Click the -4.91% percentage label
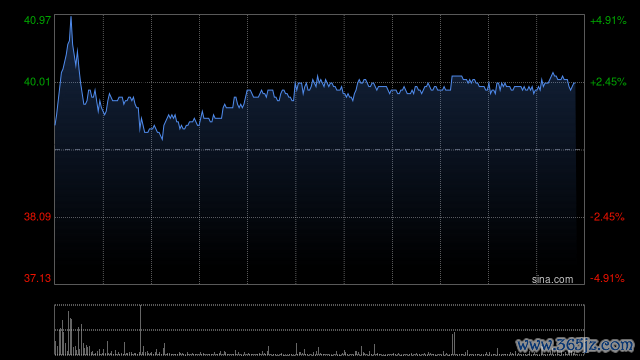The width and height of the screenshot is (640, 360). (607, 278)
